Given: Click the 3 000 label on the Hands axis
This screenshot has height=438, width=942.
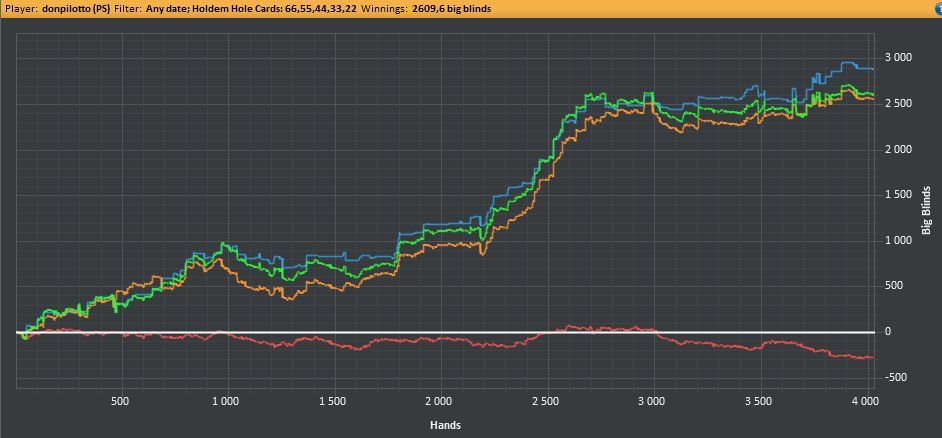Looking at the screenshot, I should (x=652, y=401).
